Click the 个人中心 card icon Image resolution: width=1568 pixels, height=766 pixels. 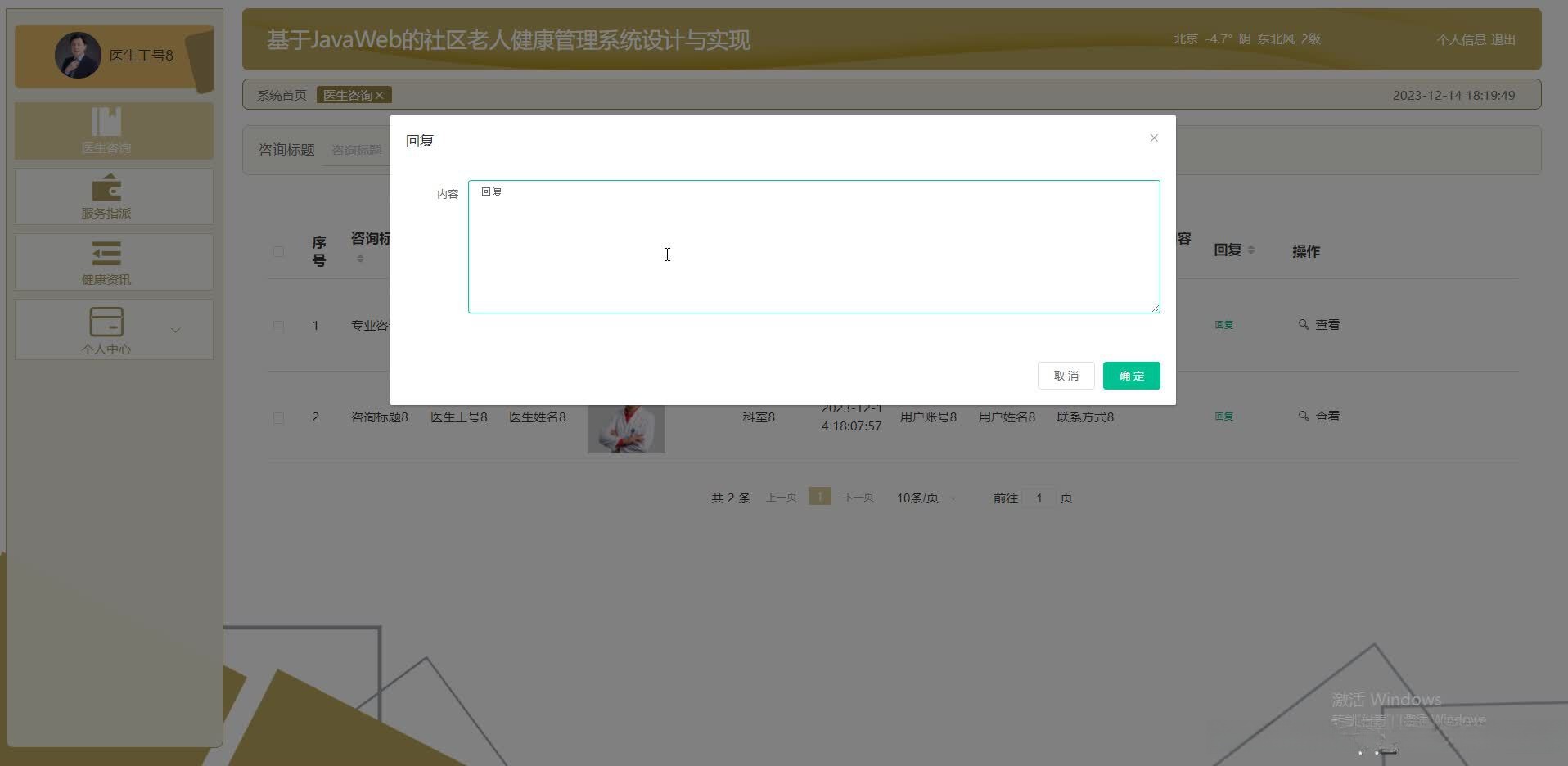(106, 322)
